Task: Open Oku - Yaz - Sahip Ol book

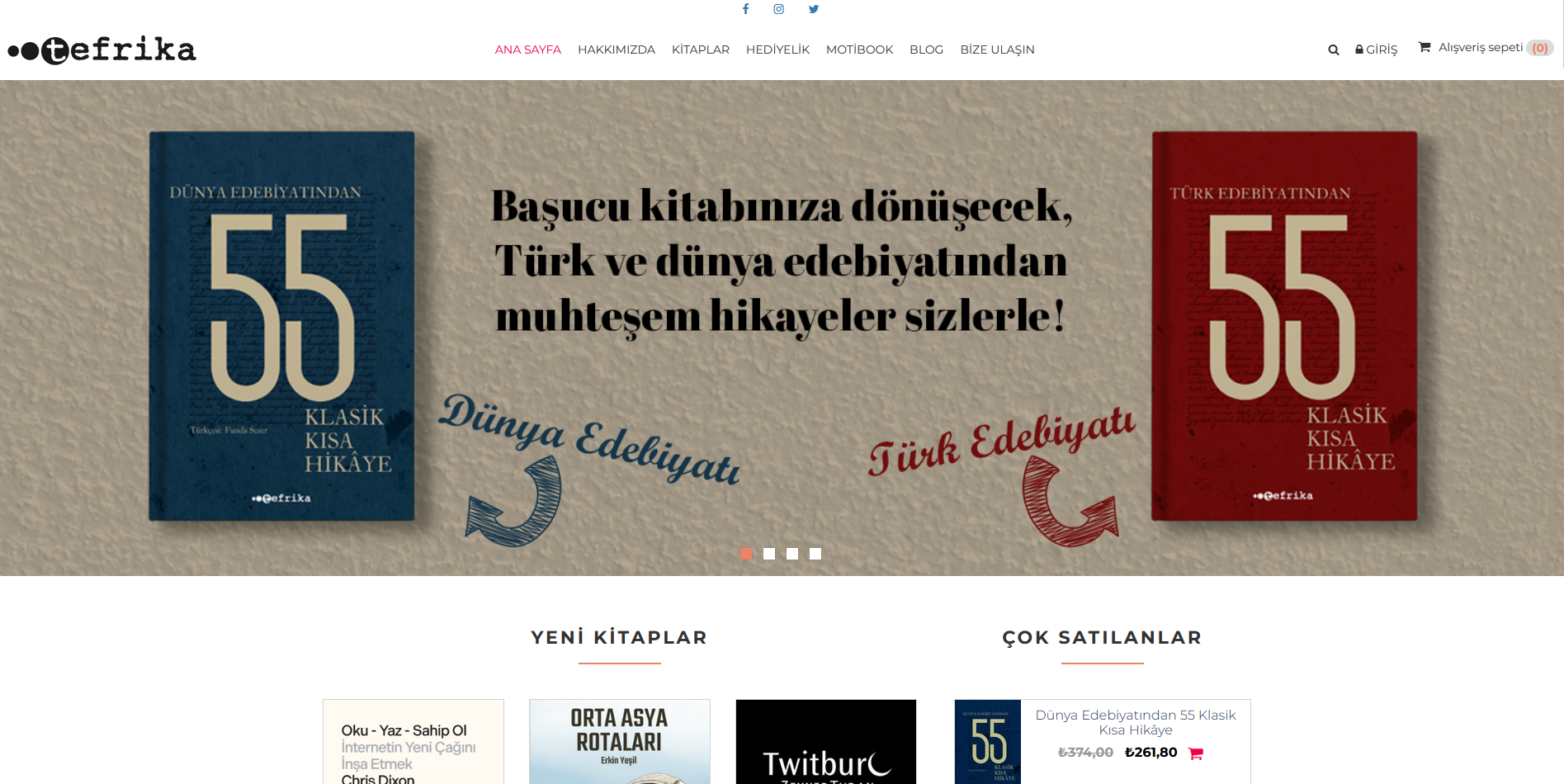Action: (x=413, y=742)
